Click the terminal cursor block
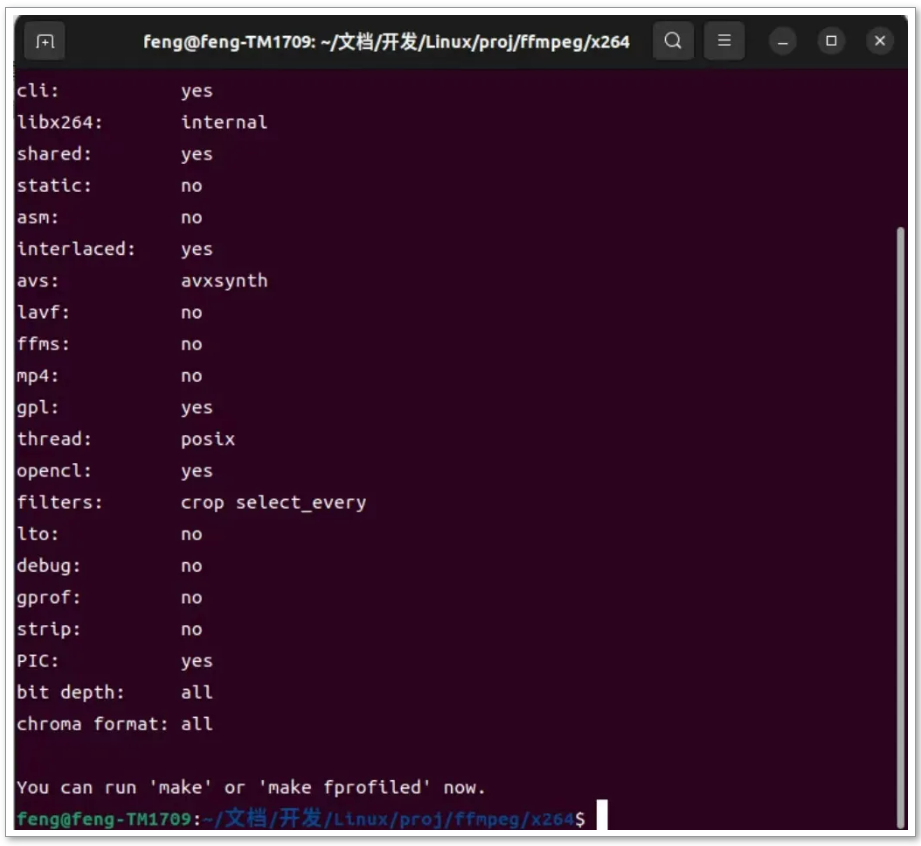This screenshot has height=846, width=921. click(x=602, y=815)
